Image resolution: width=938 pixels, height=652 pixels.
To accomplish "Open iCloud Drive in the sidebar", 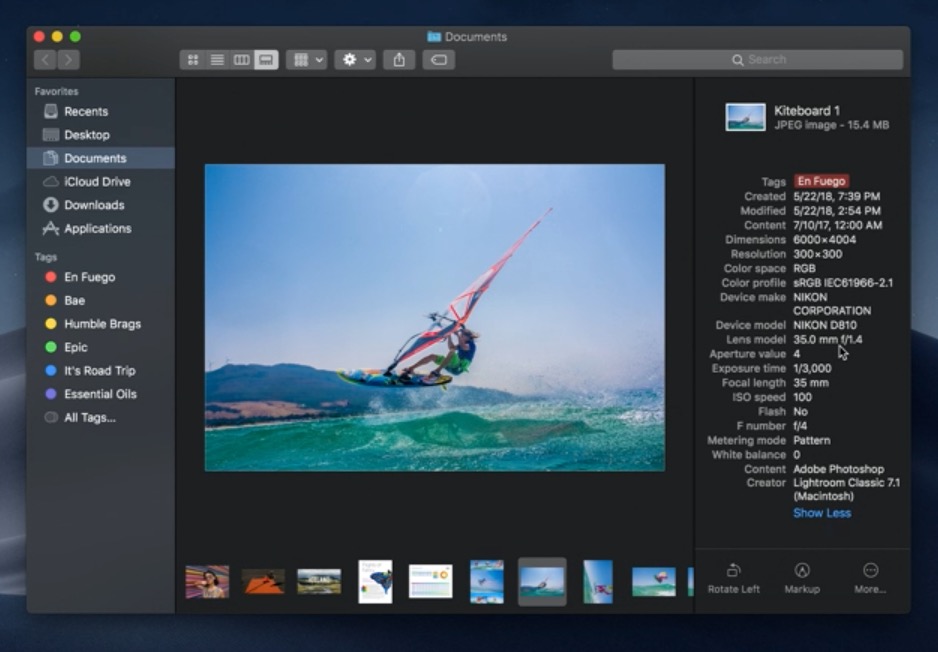I will coord(96,182).
